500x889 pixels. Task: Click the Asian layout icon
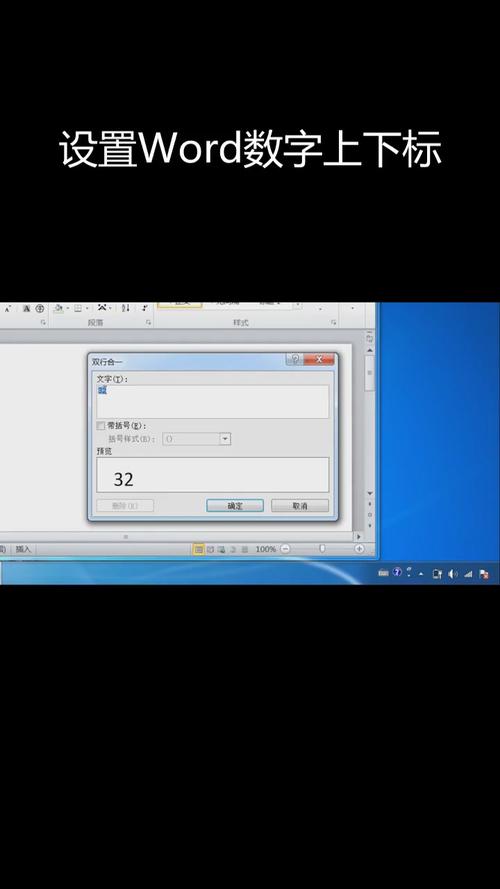102,308
